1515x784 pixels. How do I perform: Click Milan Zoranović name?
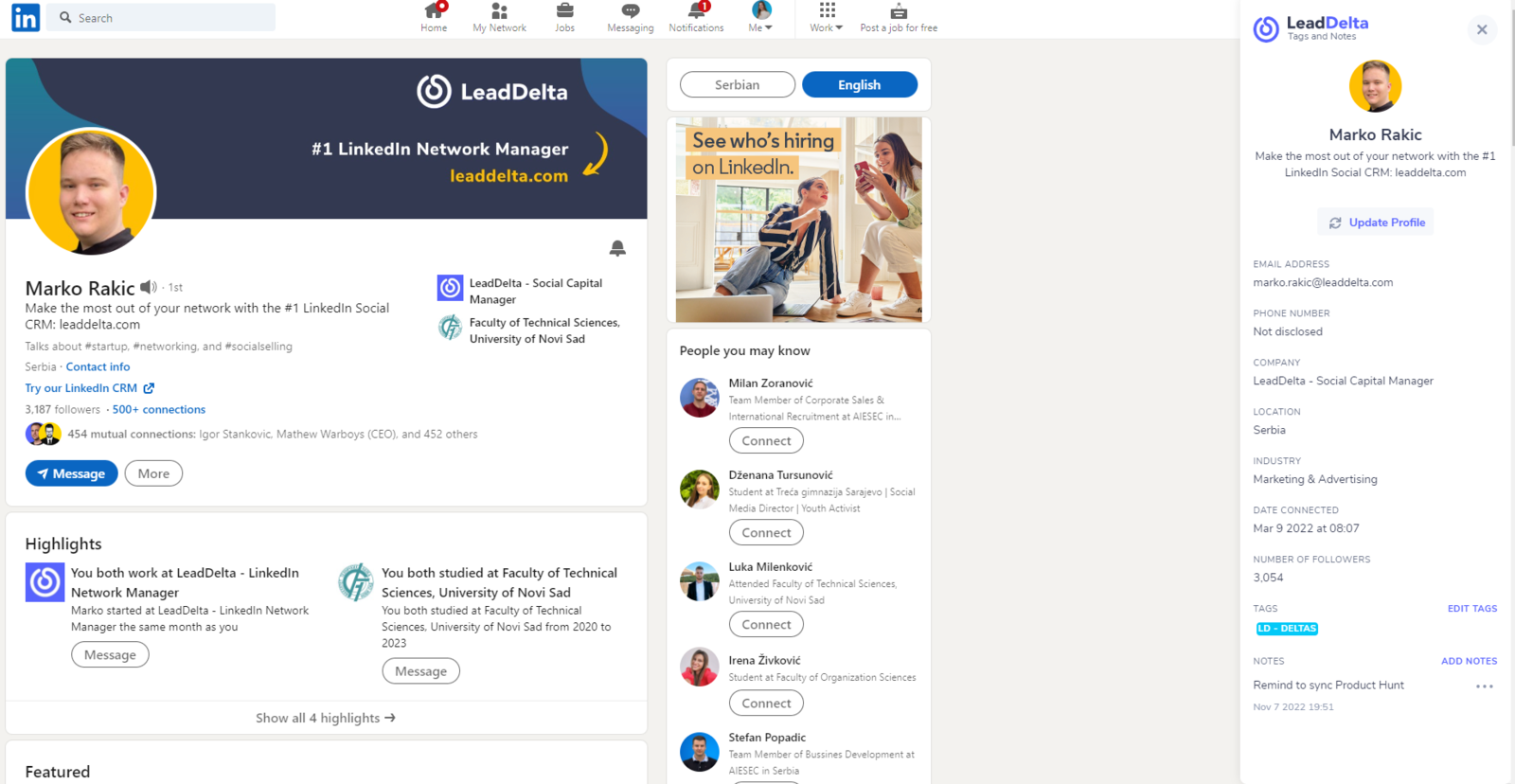tap(771, 383)
